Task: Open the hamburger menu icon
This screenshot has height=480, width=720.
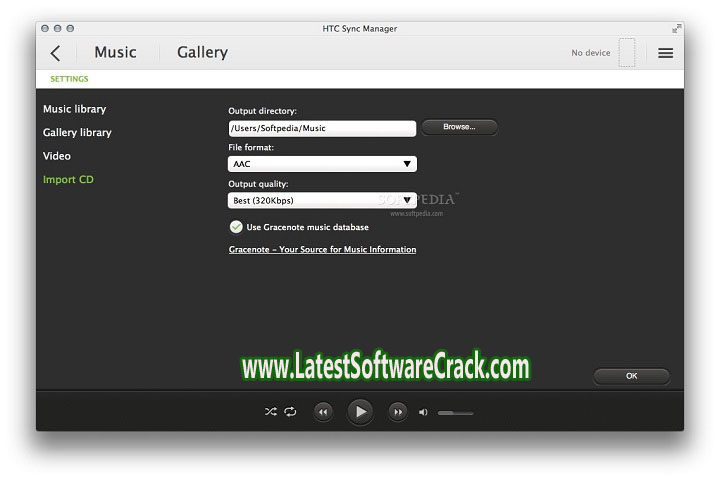Action: click(665, 53)
